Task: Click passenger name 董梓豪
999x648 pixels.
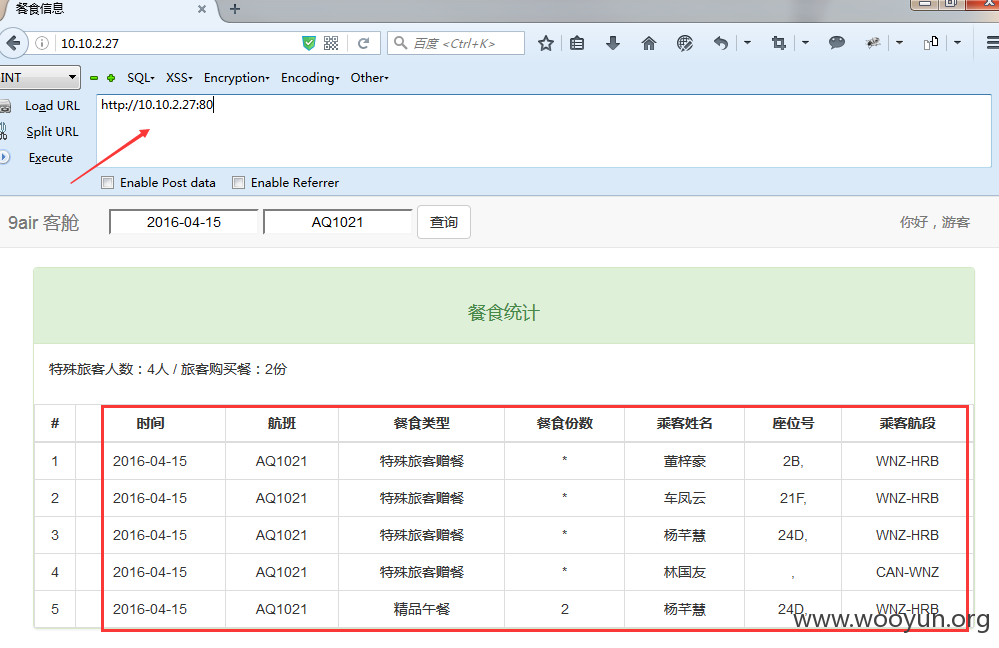Action: (x=684, y=461)
